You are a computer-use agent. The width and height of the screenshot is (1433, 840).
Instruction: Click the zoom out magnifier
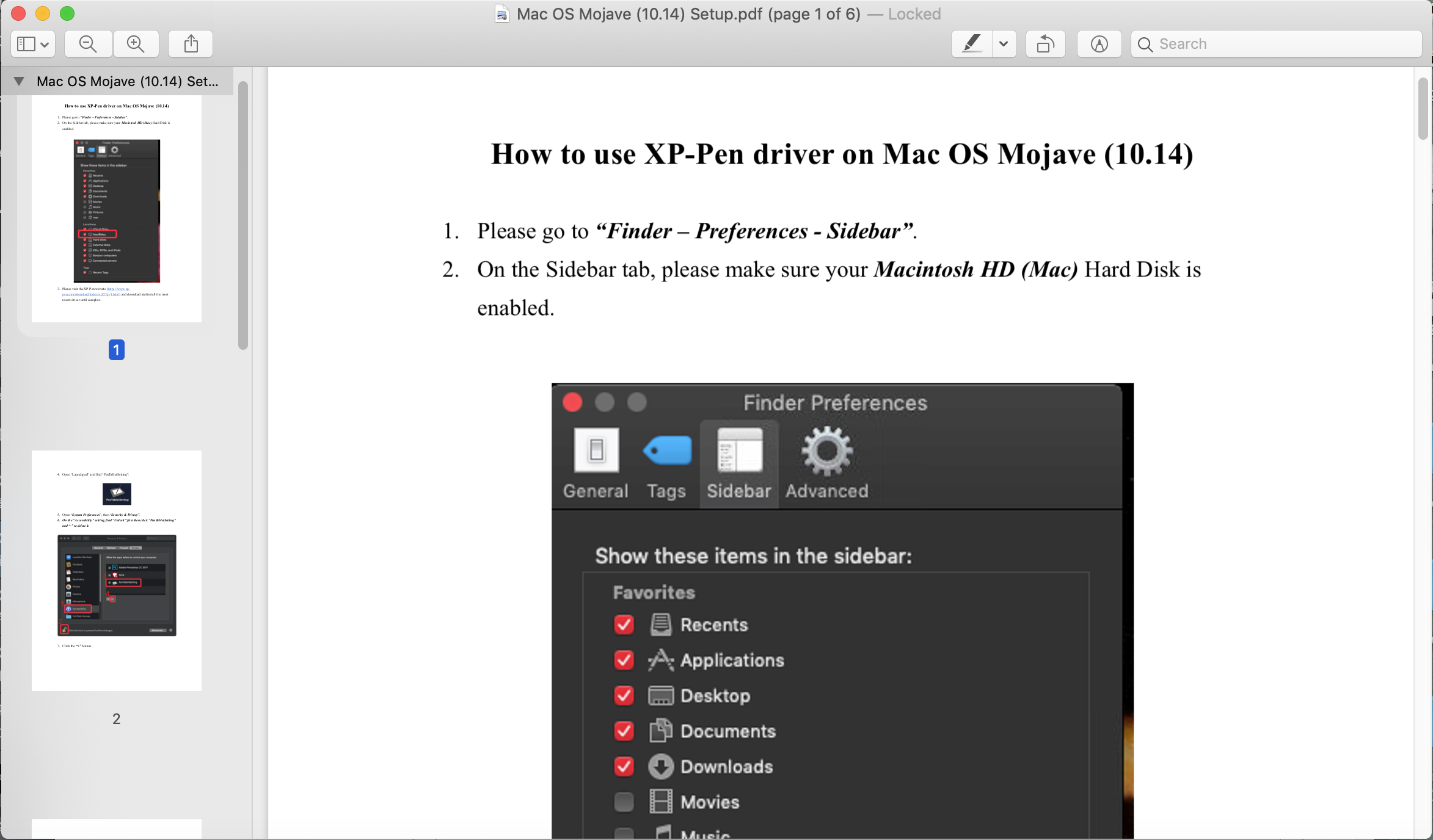pyautogui.click(x=88, y=44)
